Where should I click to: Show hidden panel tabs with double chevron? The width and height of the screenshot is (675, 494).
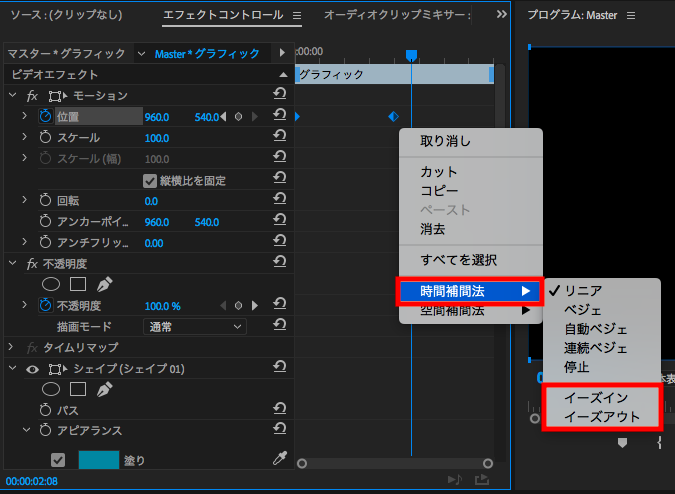pos(502,15)
